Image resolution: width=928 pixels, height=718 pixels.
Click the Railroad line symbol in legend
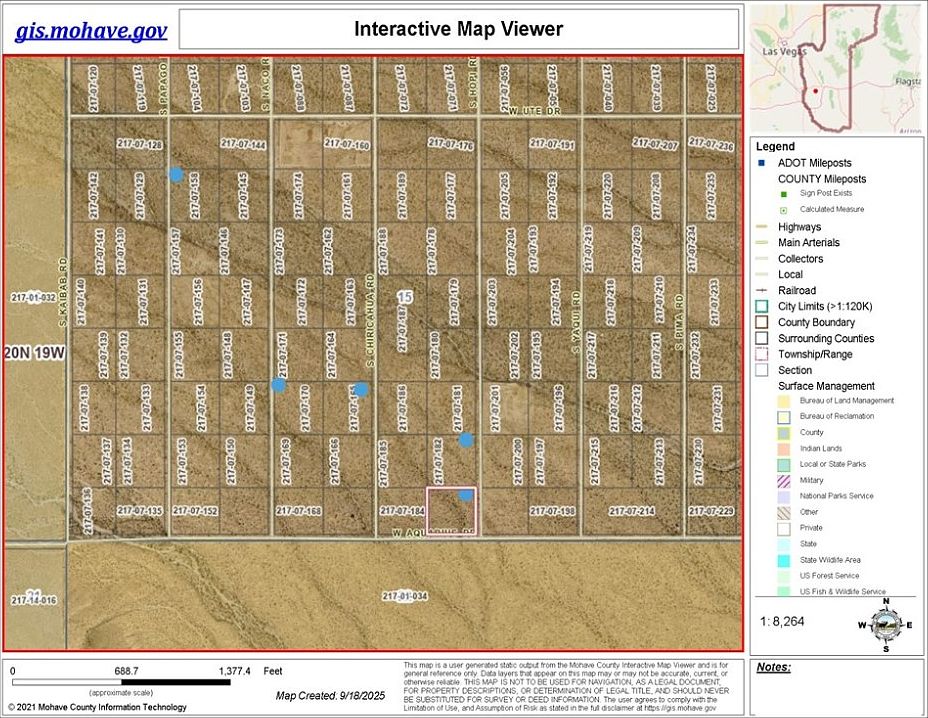click(x=761, y=291)
